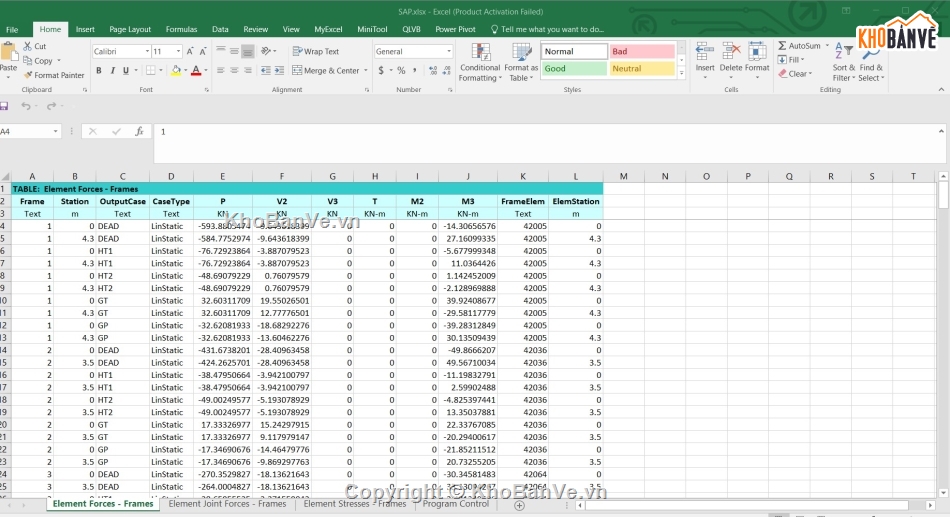Click the Copy icon
The height and width of the screenshot is (517, 950).
pyautogui.click(x=27, y=61)
